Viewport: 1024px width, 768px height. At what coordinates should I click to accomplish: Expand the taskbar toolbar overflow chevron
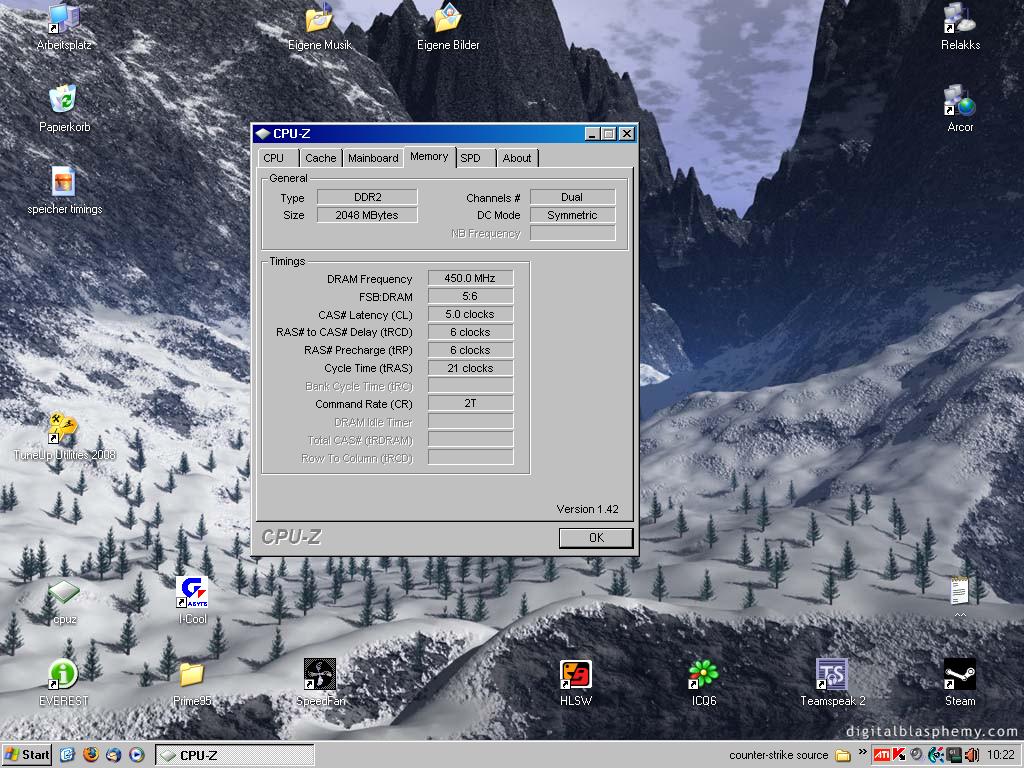pos(862,752)
